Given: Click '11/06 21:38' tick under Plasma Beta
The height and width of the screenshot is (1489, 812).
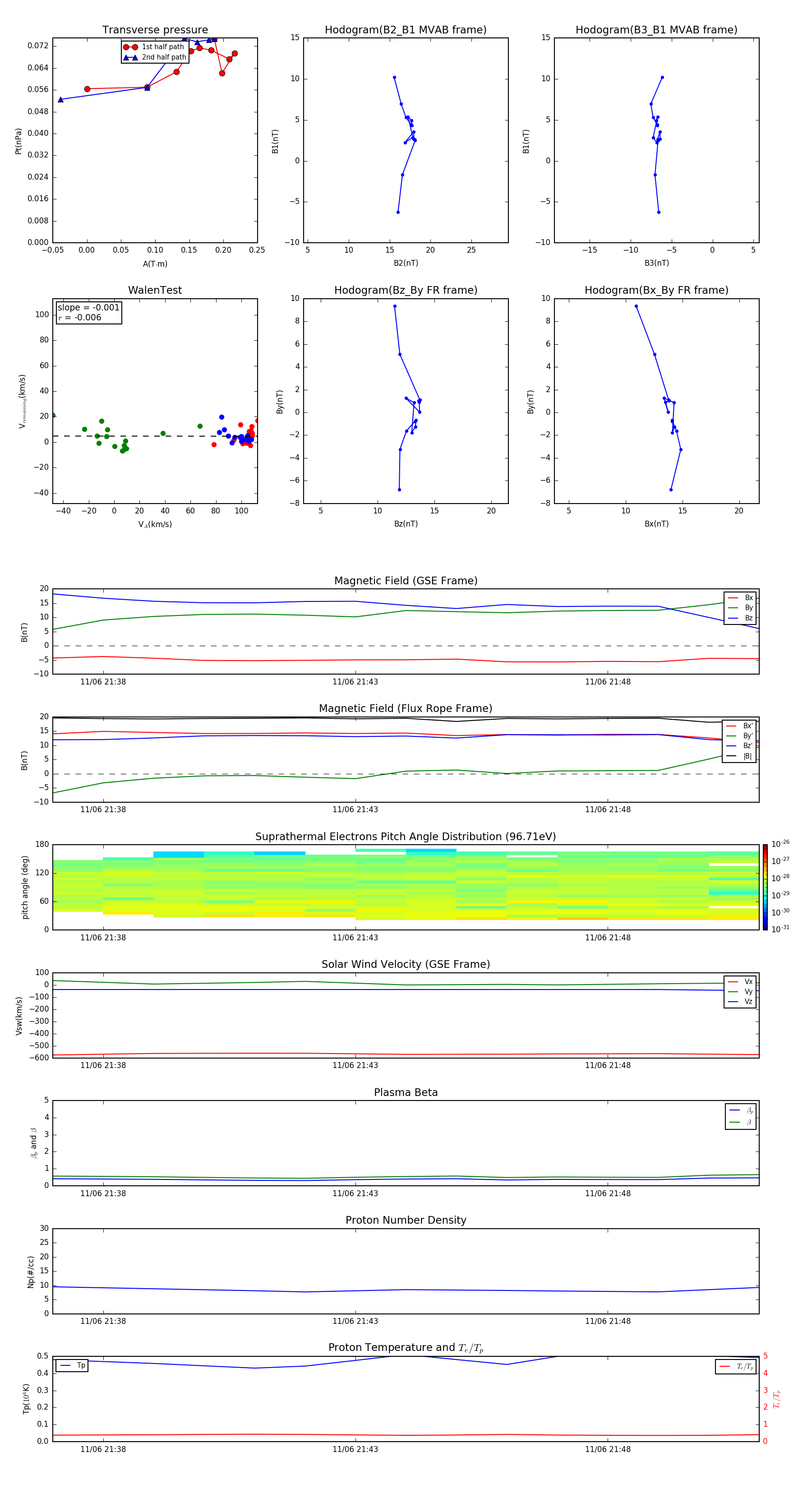Looking at the screenshot, I should [103, 1193].
